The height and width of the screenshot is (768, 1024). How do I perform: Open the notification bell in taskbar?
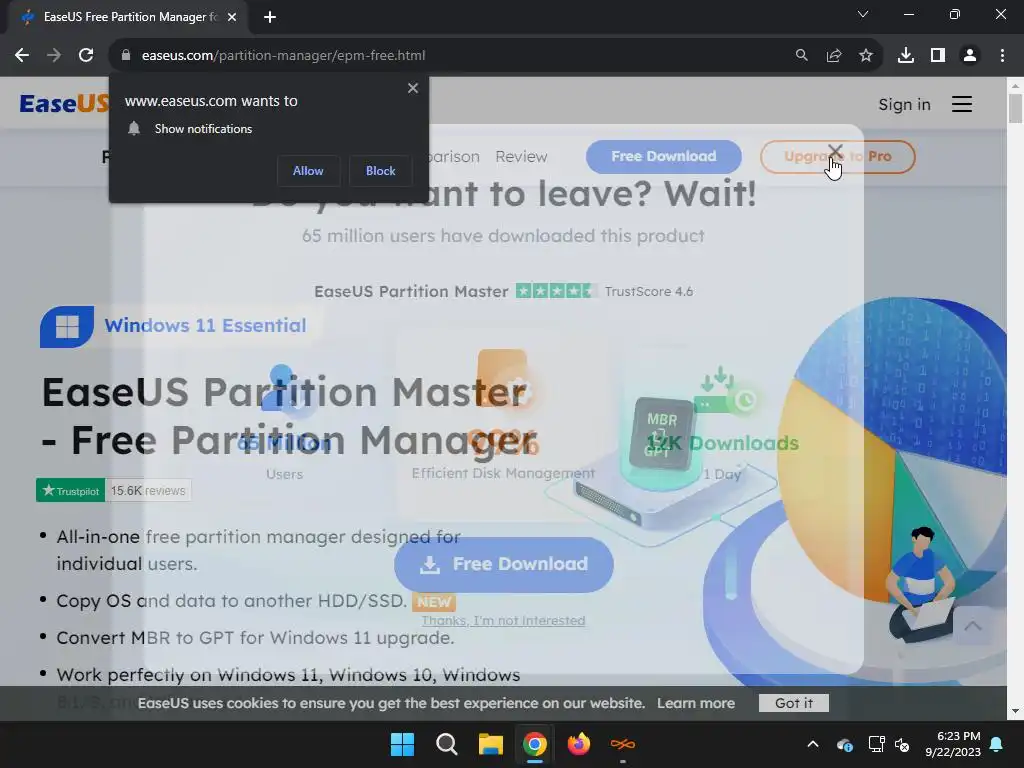[997, 744]
